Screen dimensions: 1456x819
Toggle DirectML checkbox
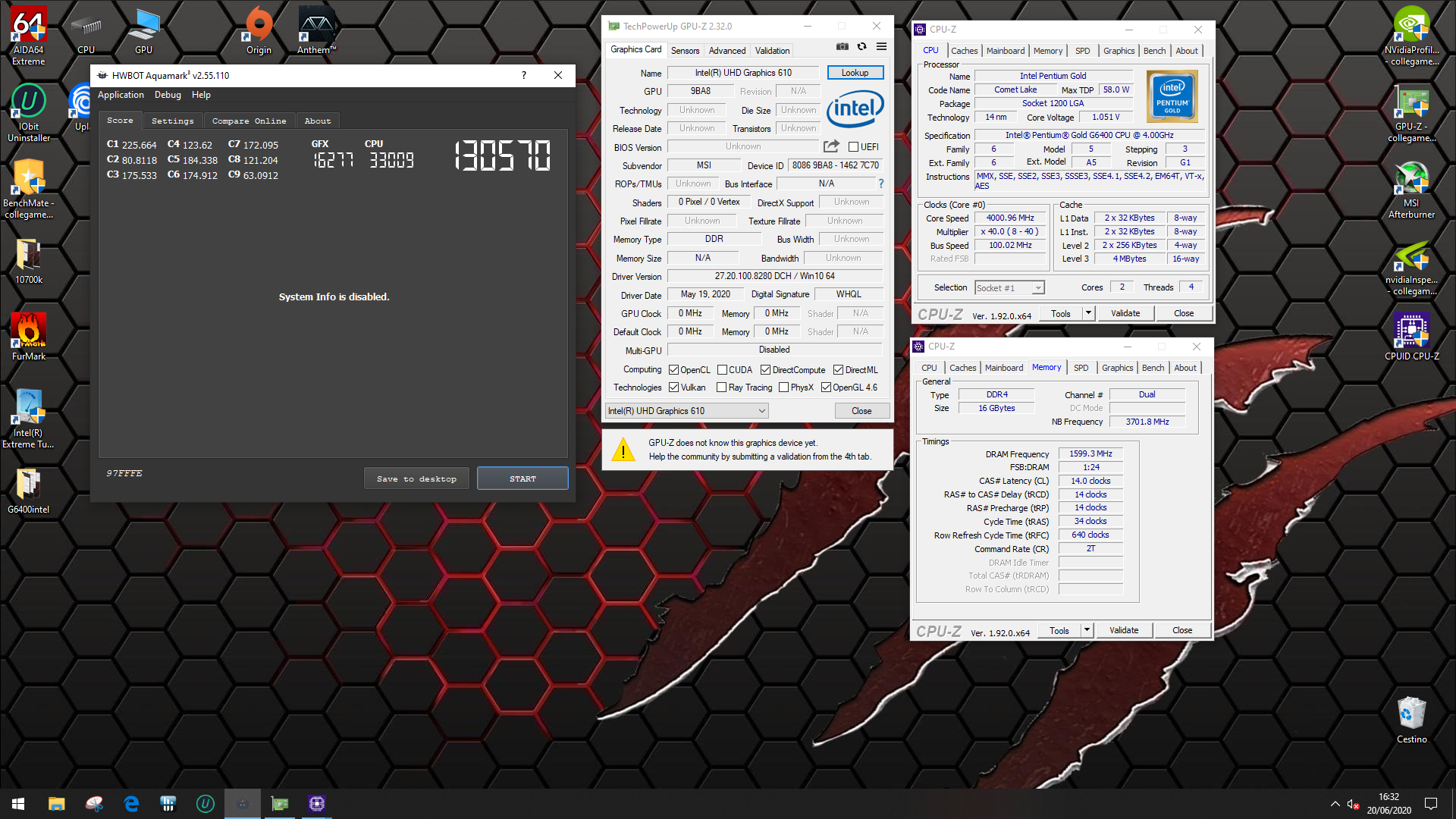coord(838,370)
